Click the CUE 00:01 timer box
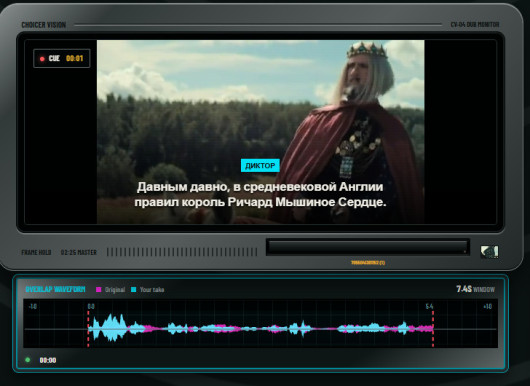 coord(62,58)
